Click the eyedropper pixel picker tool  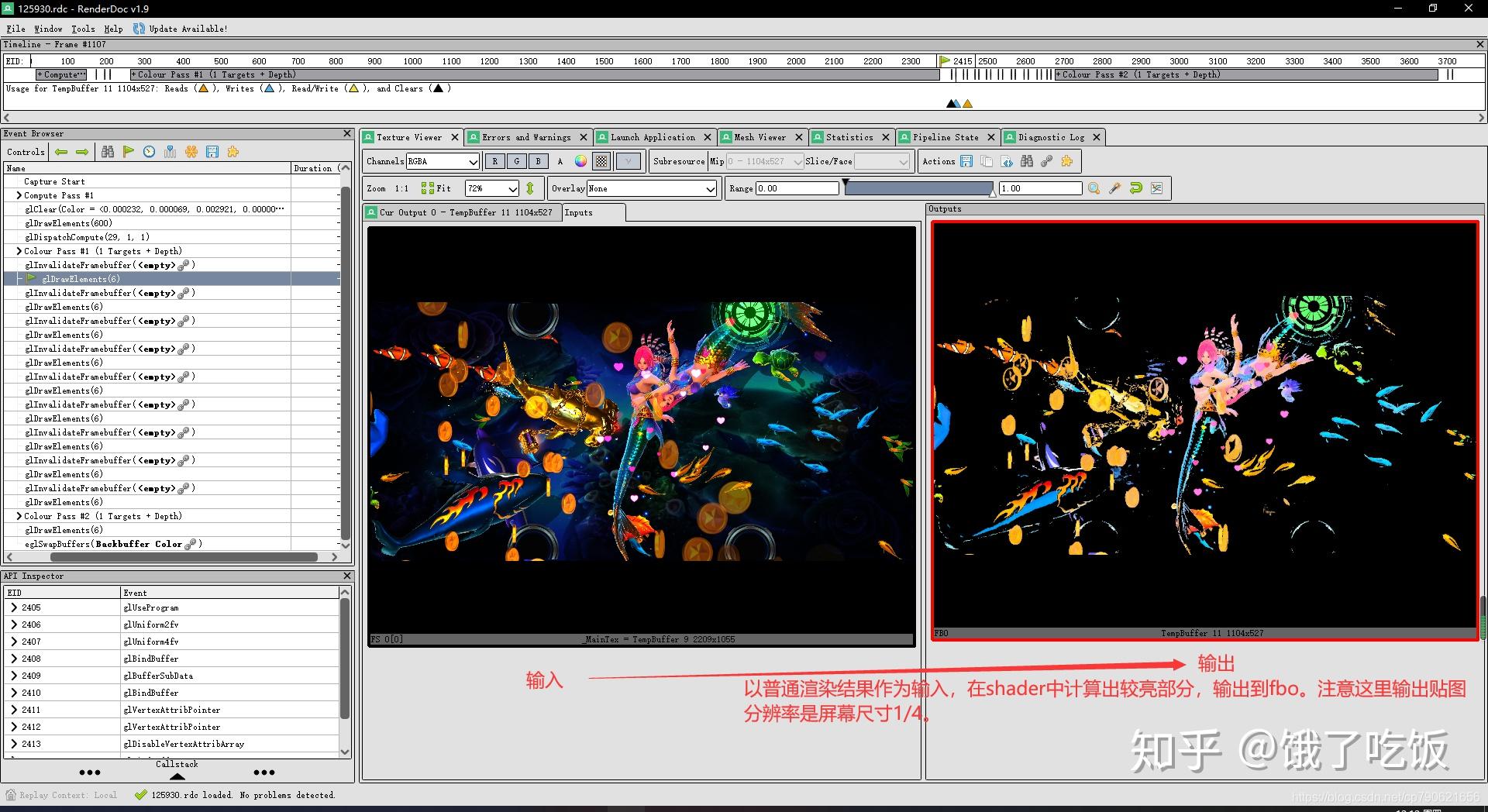pos(1114,188)
